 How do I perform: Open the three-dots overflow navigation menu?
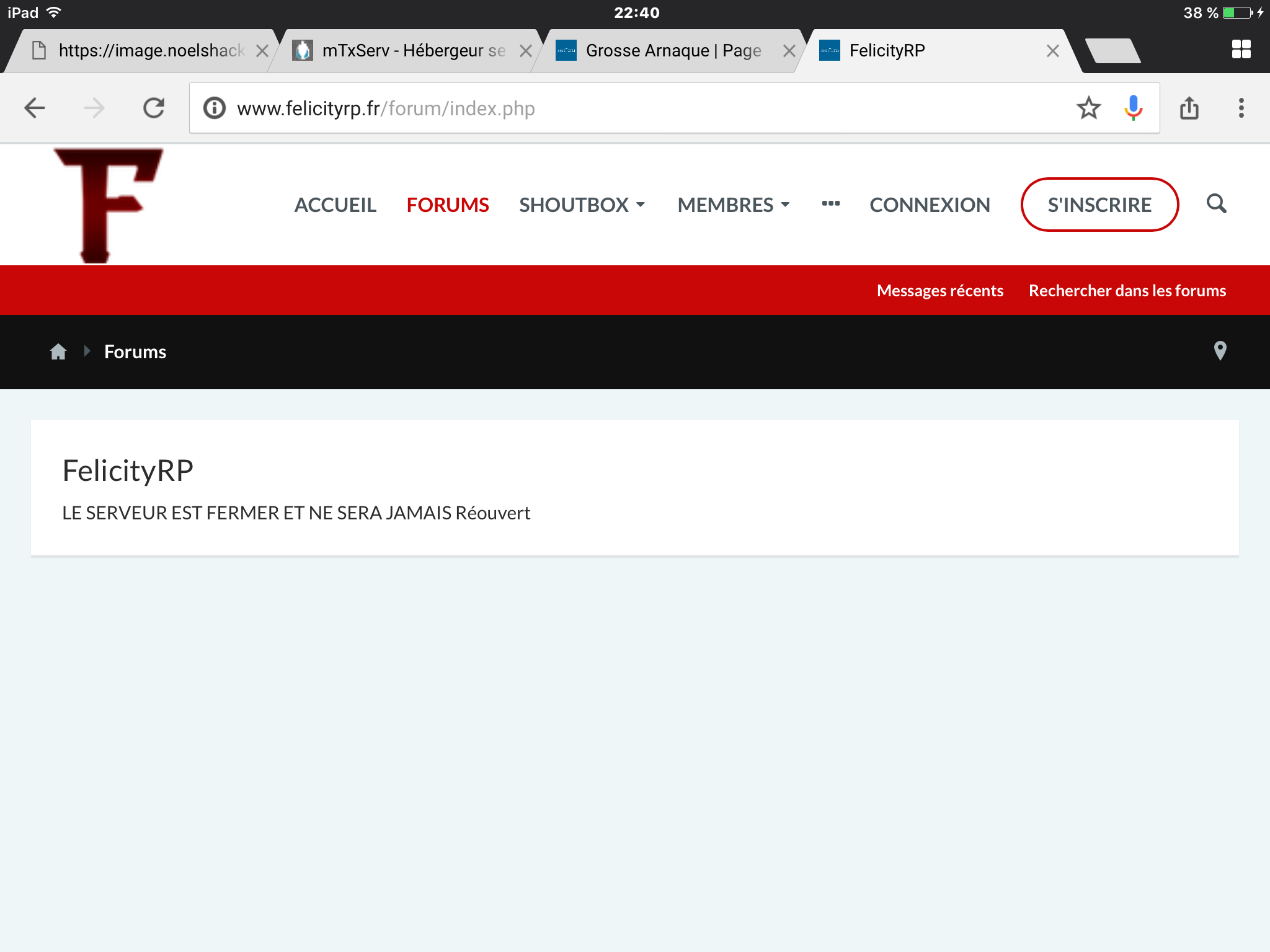coord(831,203)
